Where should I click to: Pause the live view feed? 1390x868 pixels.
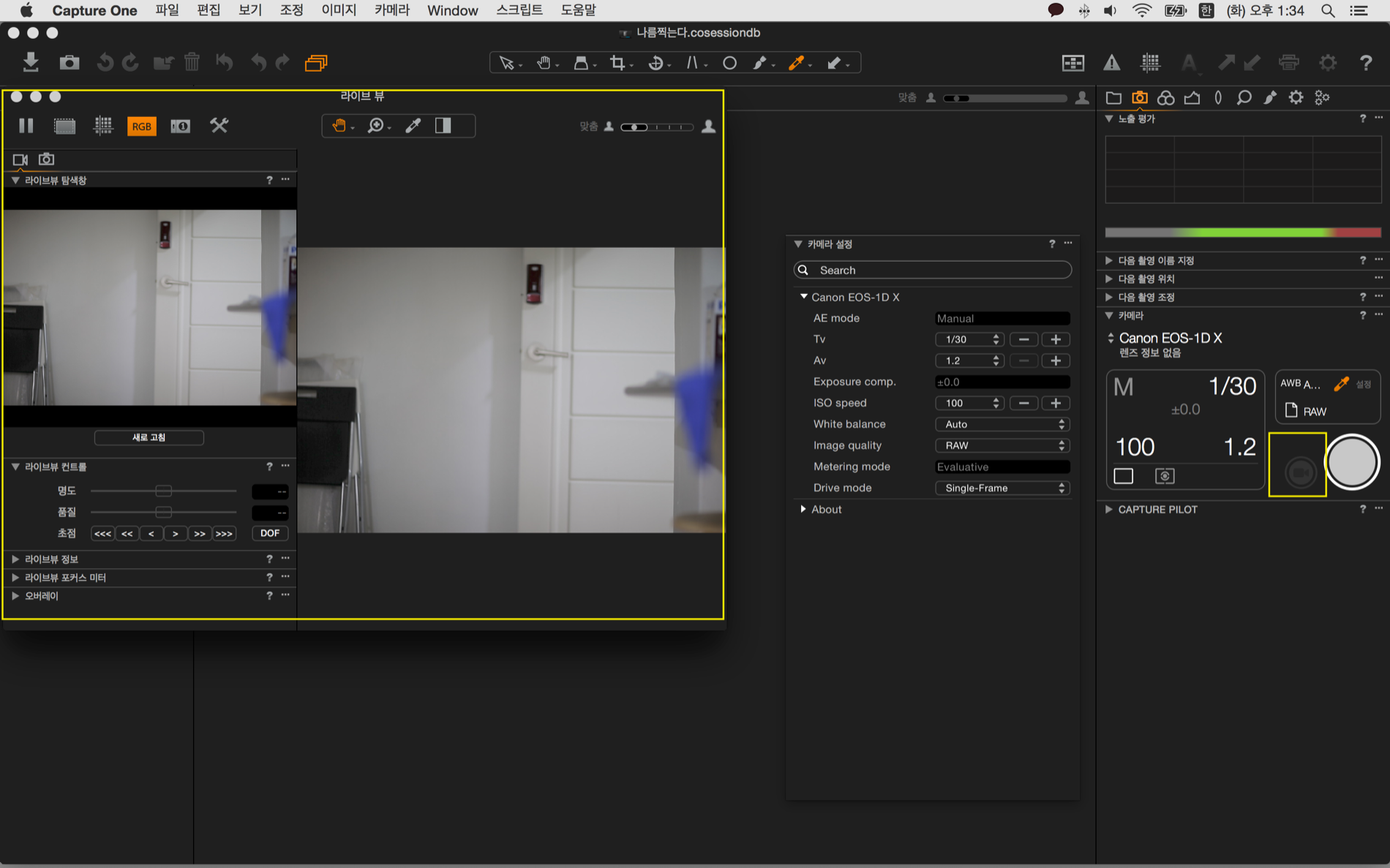[x=26, y=126]
